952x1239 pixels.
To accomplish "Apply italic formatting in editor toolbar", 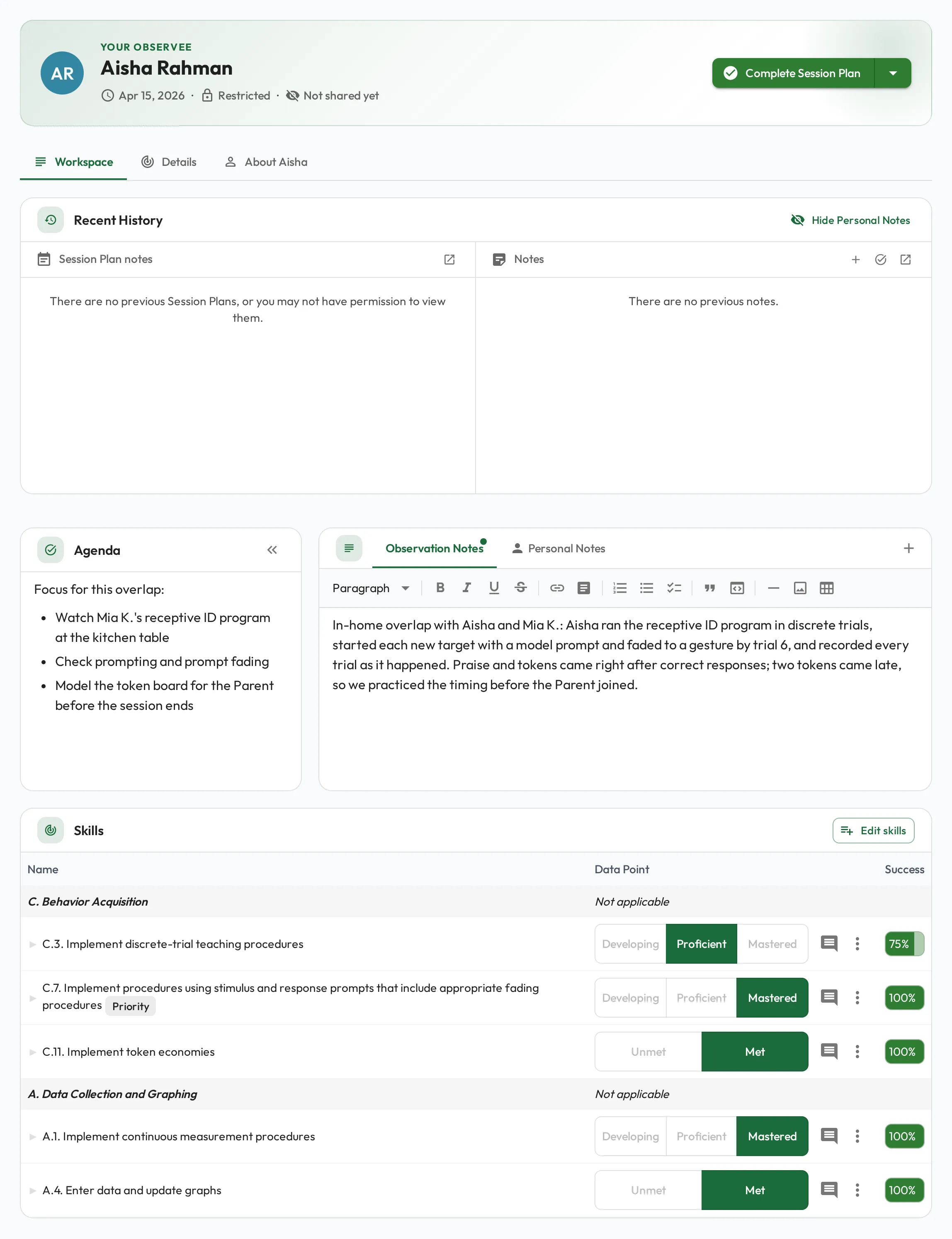I will click(x=467, y=588).
